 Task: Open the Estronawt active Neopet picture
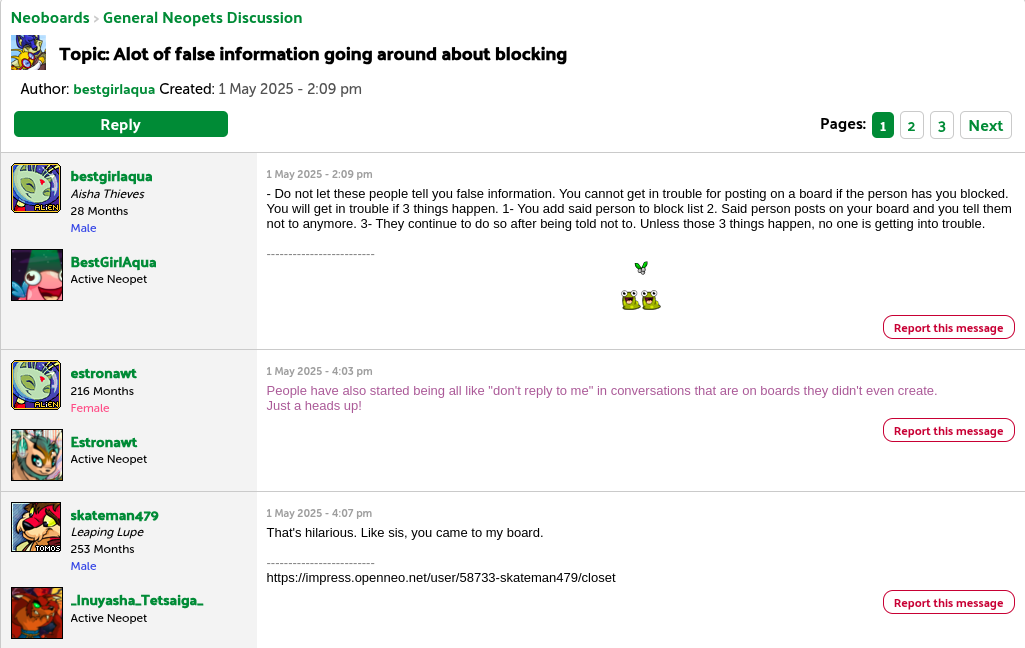coord(37,455)
